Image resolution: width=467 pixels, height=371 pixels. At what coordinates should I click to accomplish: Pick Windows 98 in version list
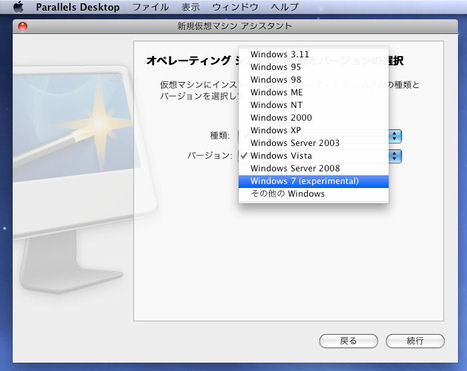coord(314,80)
